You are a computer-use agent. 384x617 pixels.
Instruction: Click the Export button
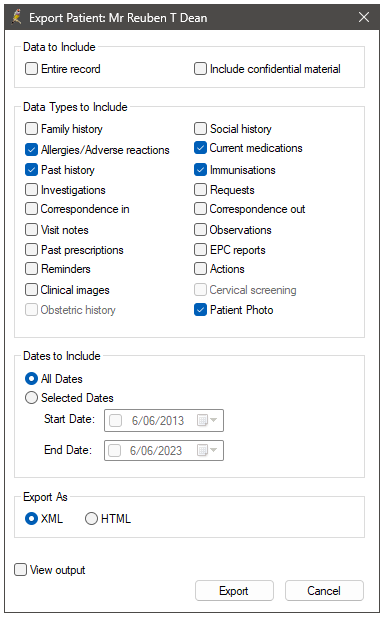point(234,590)
